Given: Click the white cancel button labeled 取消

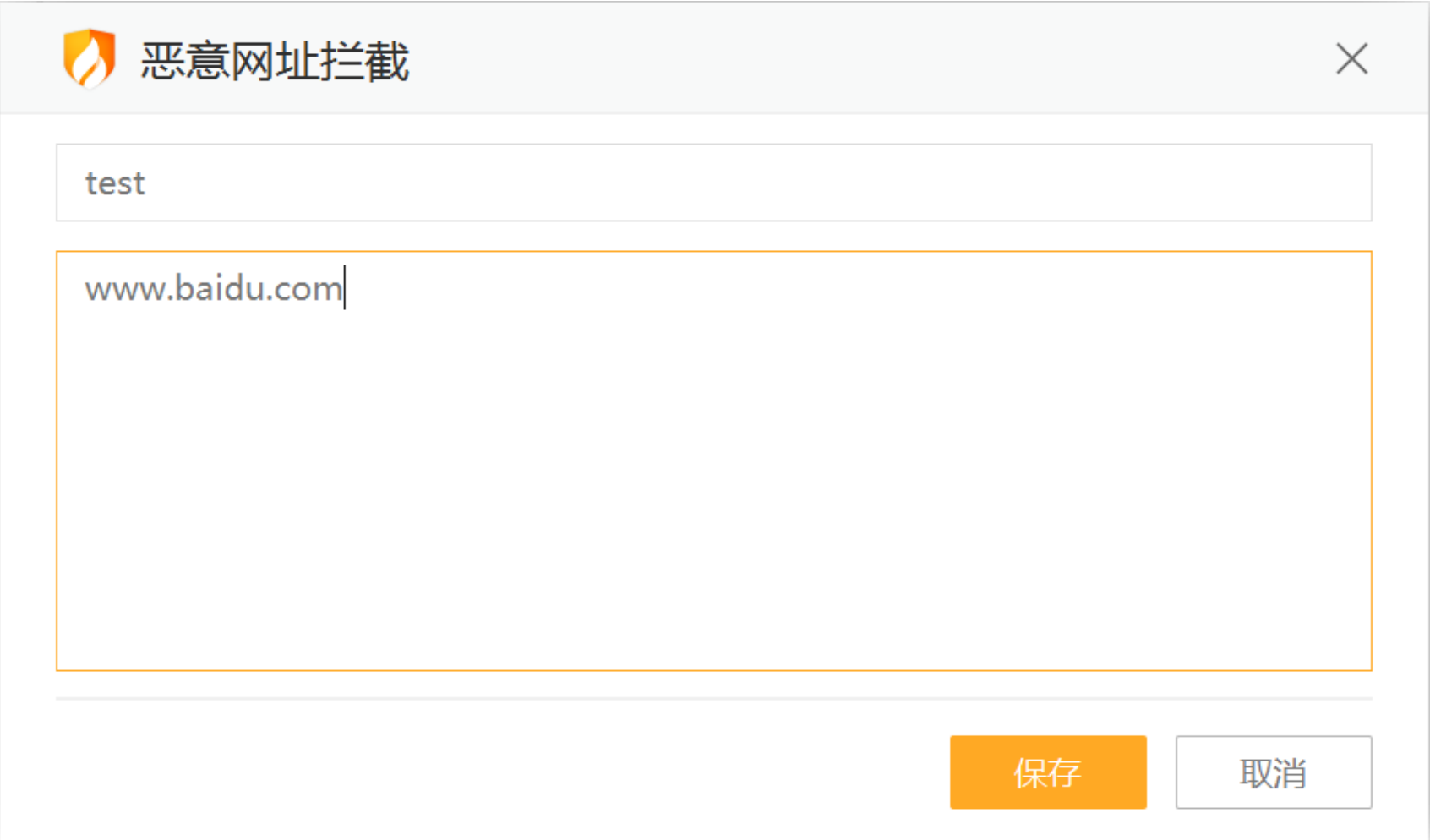Looking at the screenshot, I should pos(1273,772).
